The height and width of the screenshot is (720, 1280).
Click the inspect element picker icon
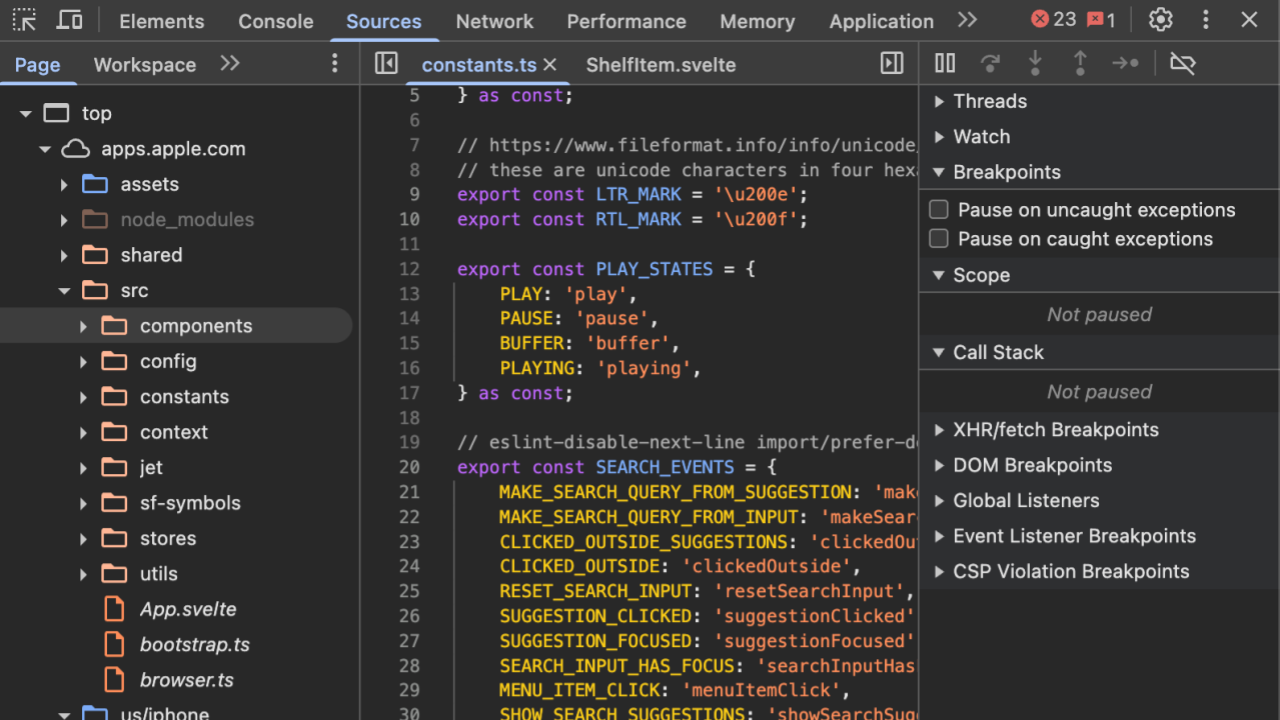(x=24, y=20)
